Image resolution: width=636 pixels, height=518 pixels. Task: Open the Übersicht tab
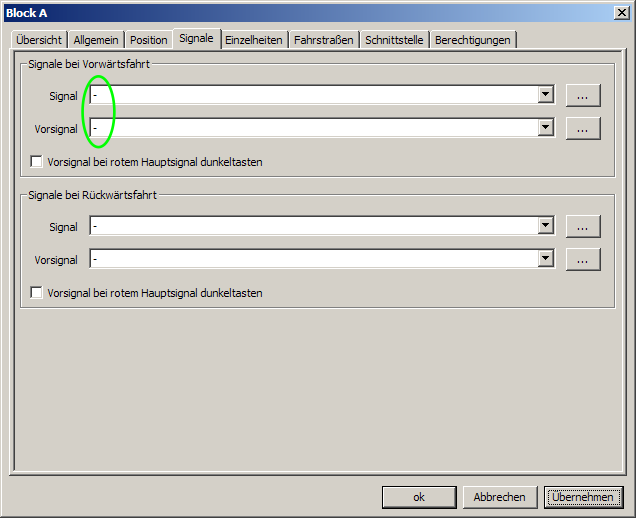click(x=39, y=40)
